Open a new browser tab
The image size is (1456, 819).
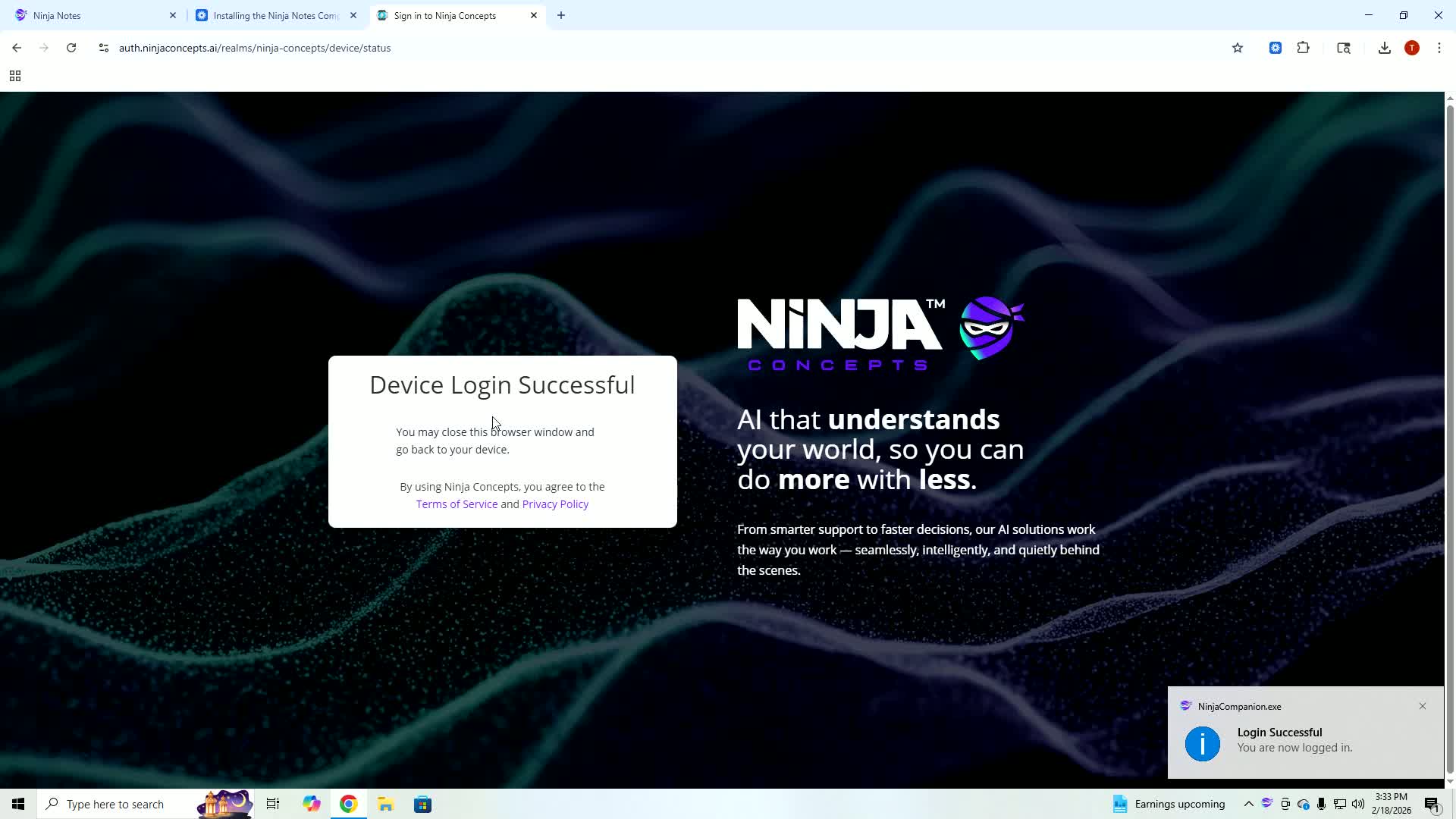561,15
